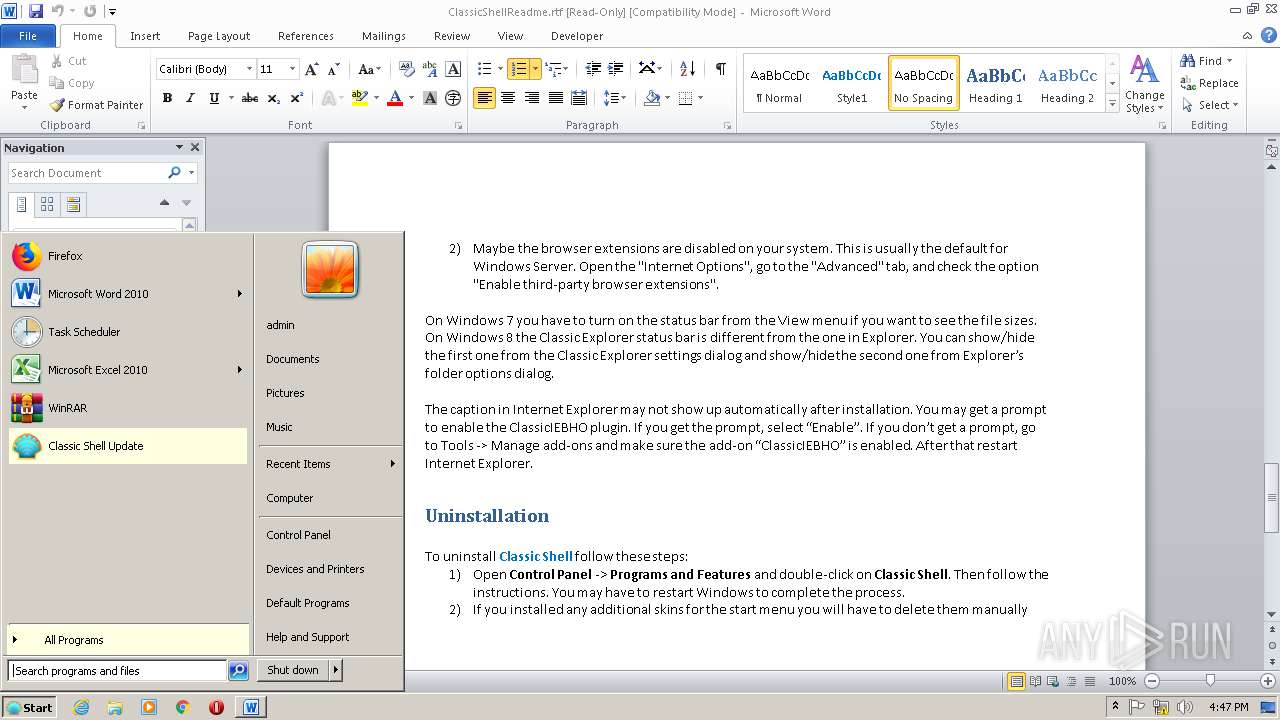
Task: Launch Classic Shell Update from Start menu
Action: pyautogui.click(x=128, y=446)
